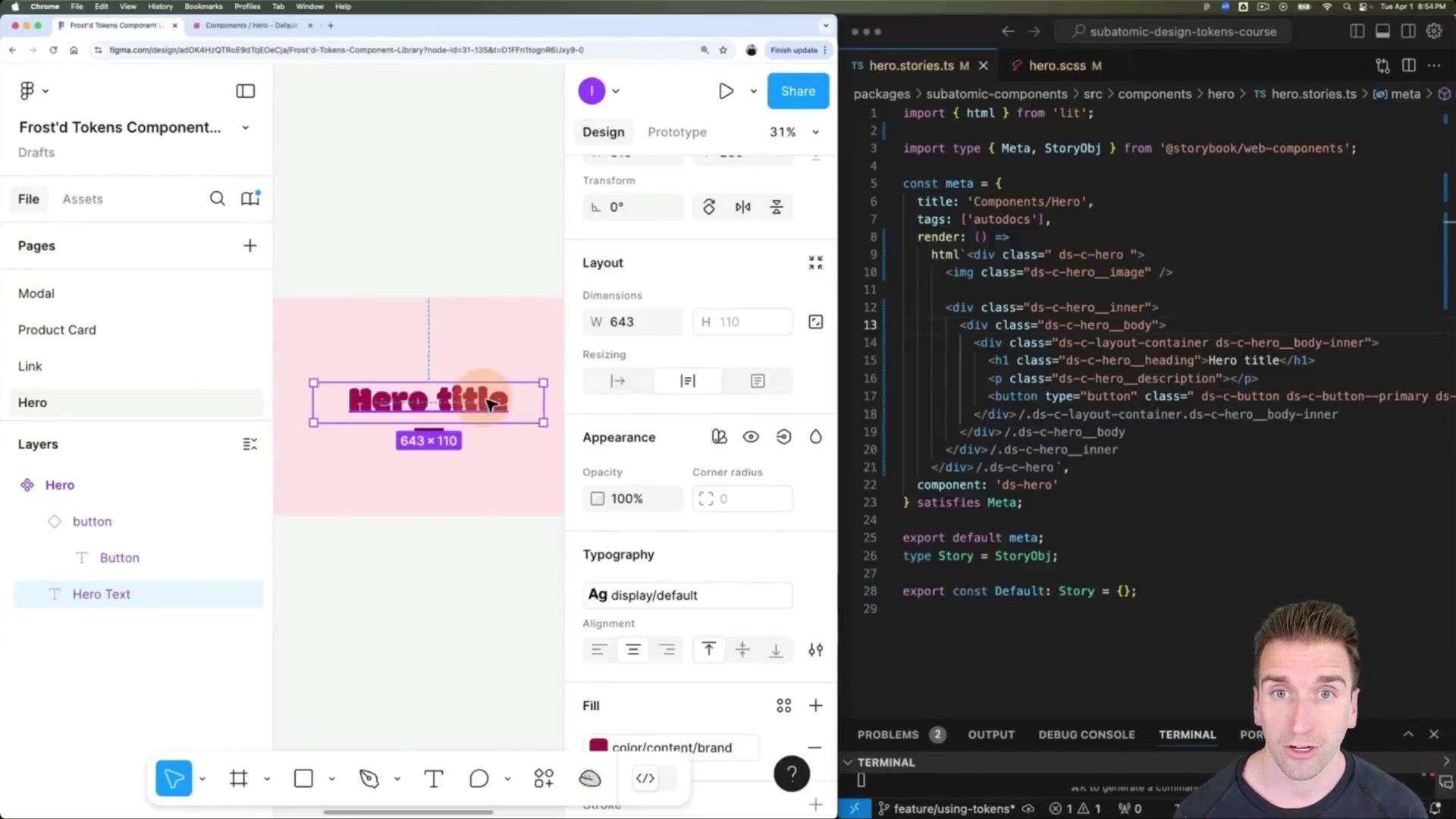Select the Pen tool in bottom toolbar
This screenshot has height=819, width=1456.
369,778
